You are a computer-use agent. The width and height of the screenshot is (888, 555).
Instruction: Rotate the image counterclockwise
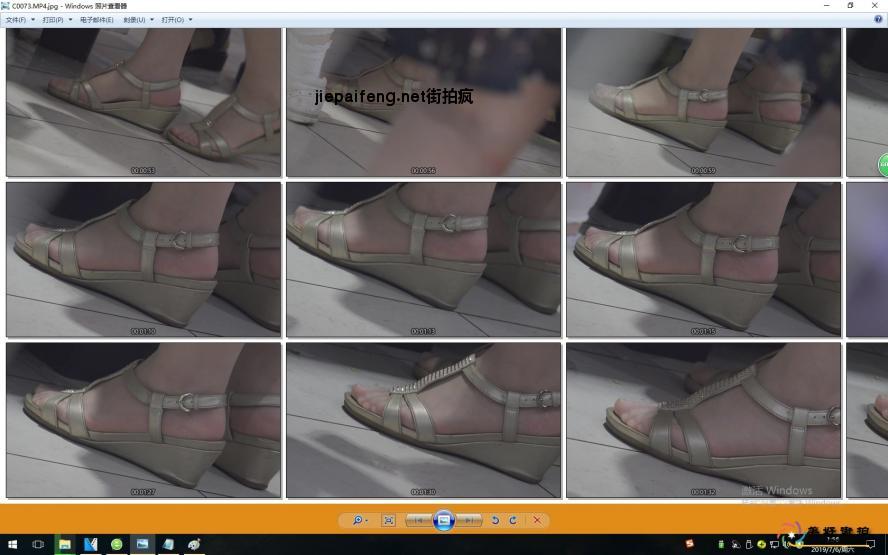coord(495,520)
